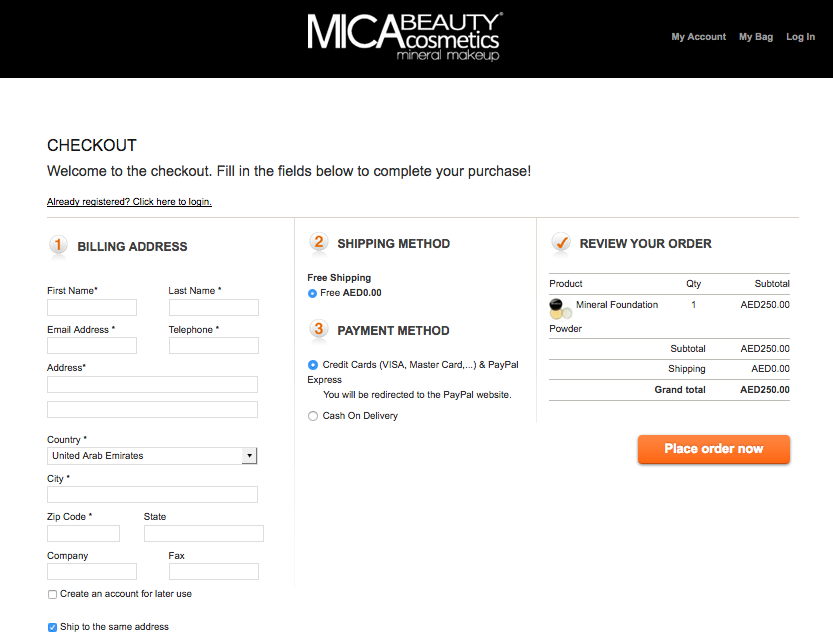This screenshot has height=643, width=833.
Task: Click the CHECKOUT page title
Action: point(92,146)
